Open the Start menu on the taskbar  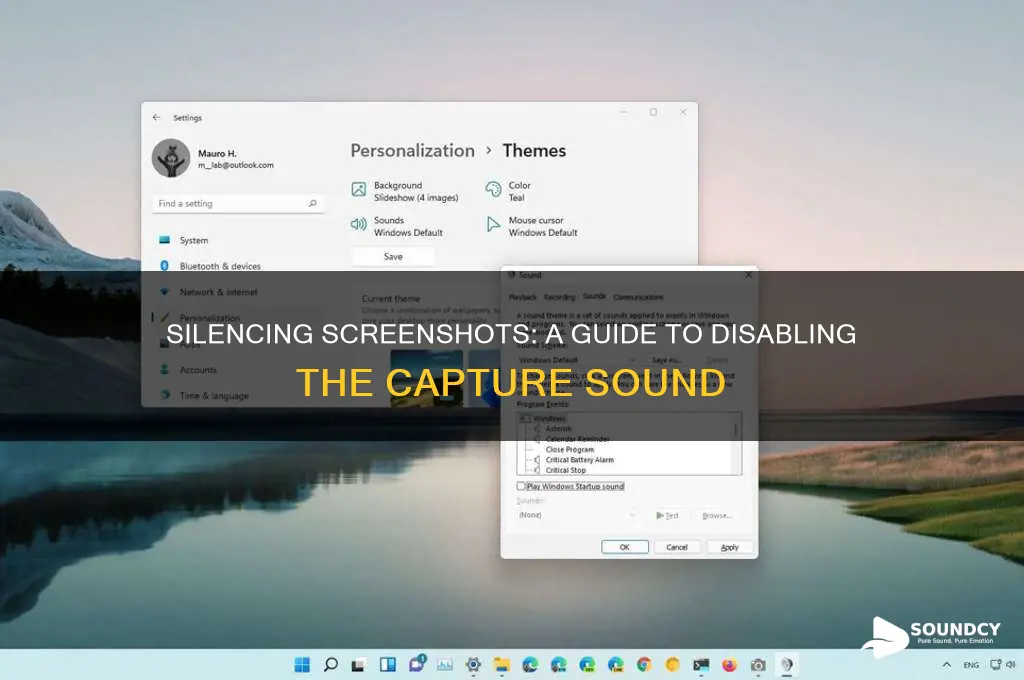pyautogui.click(x=302, y=665)
